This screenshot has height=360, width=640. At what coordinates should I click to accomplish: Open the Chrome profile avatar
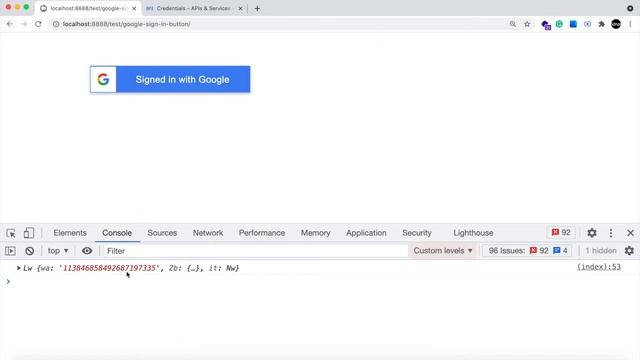(616, 24)
